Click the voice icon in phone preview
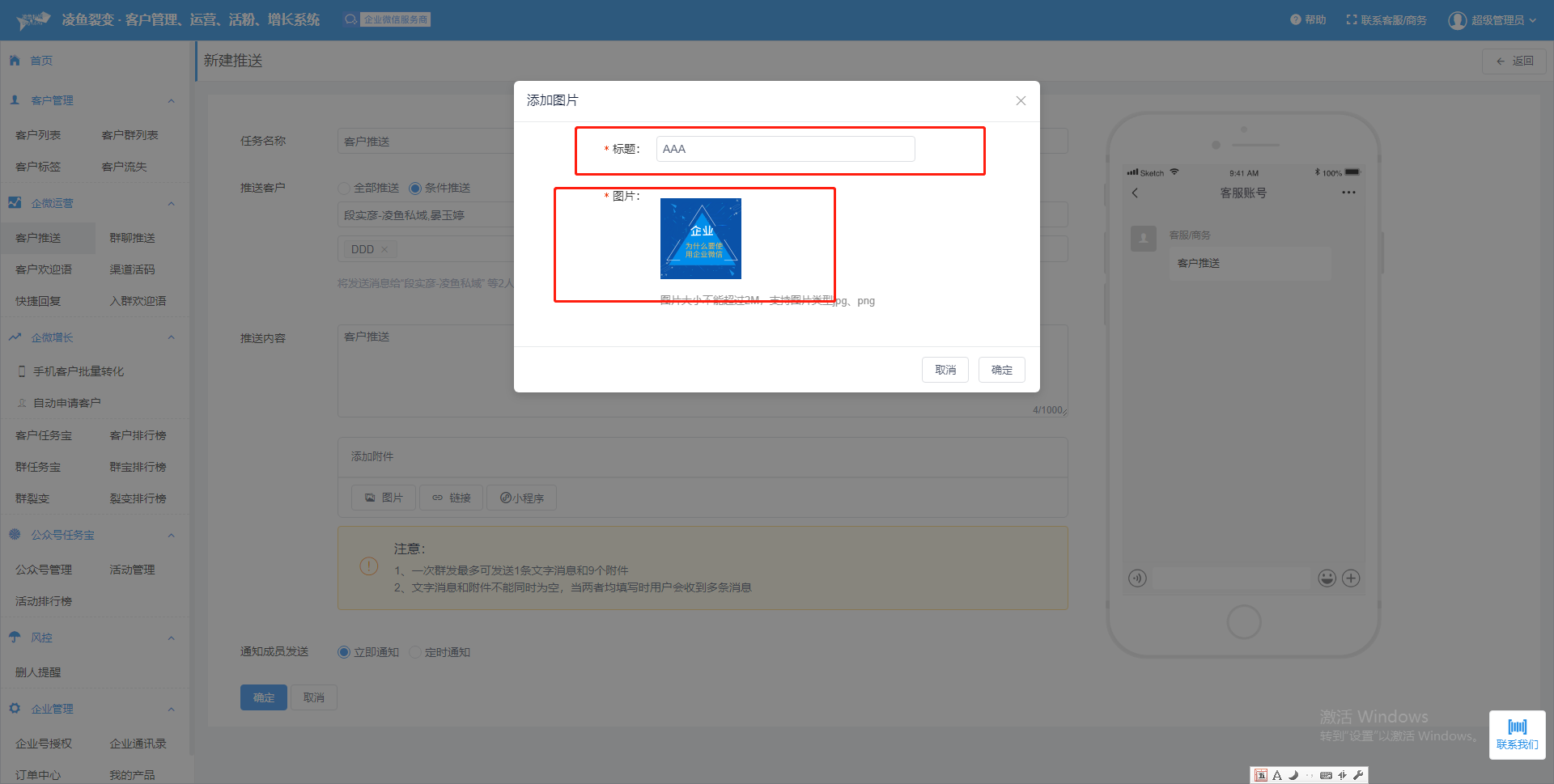Screen dimensions: 1554x784 coord(1137,578)
